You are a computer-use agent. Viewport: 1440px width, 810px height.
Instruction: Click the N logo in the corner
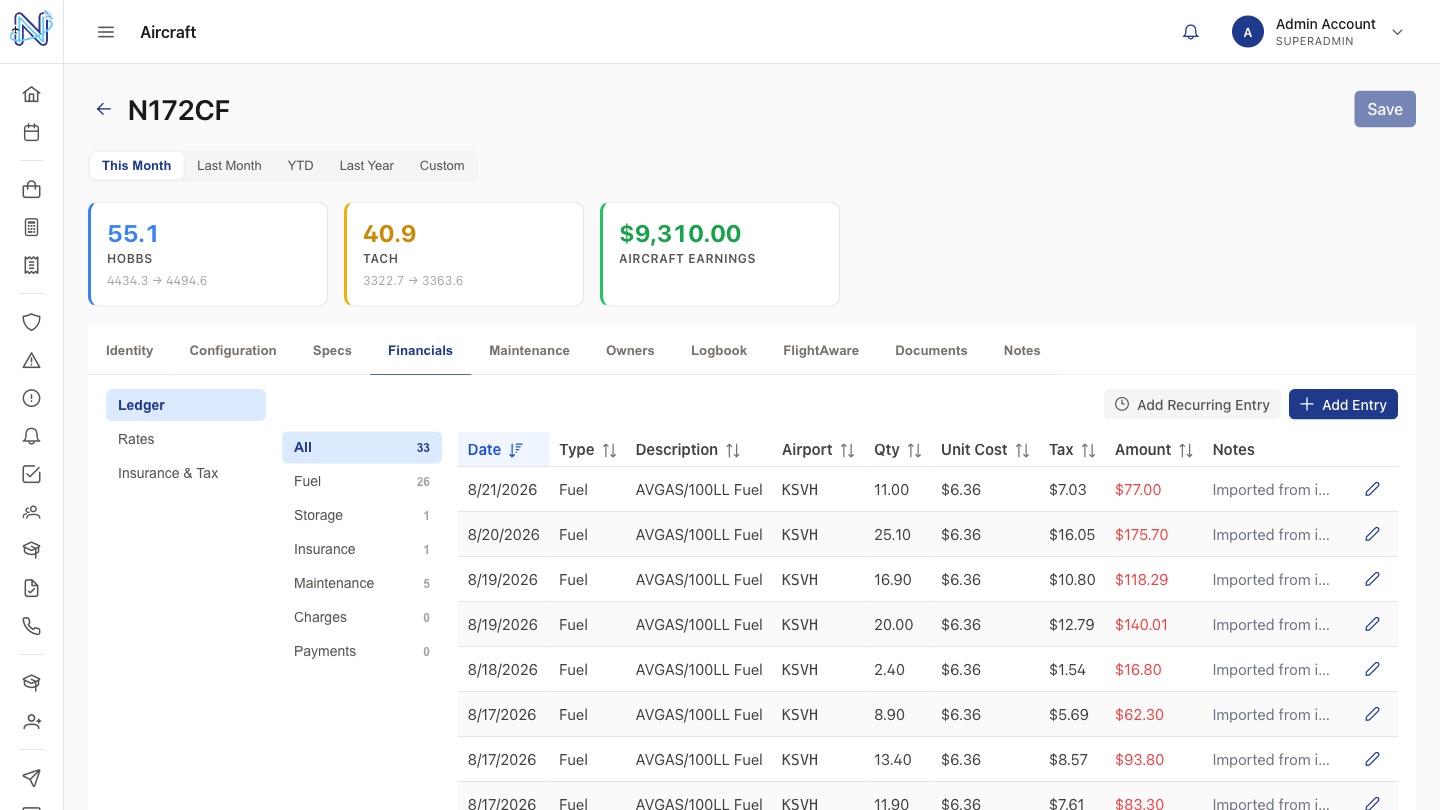pyautogui.click(x=31, y=28)
